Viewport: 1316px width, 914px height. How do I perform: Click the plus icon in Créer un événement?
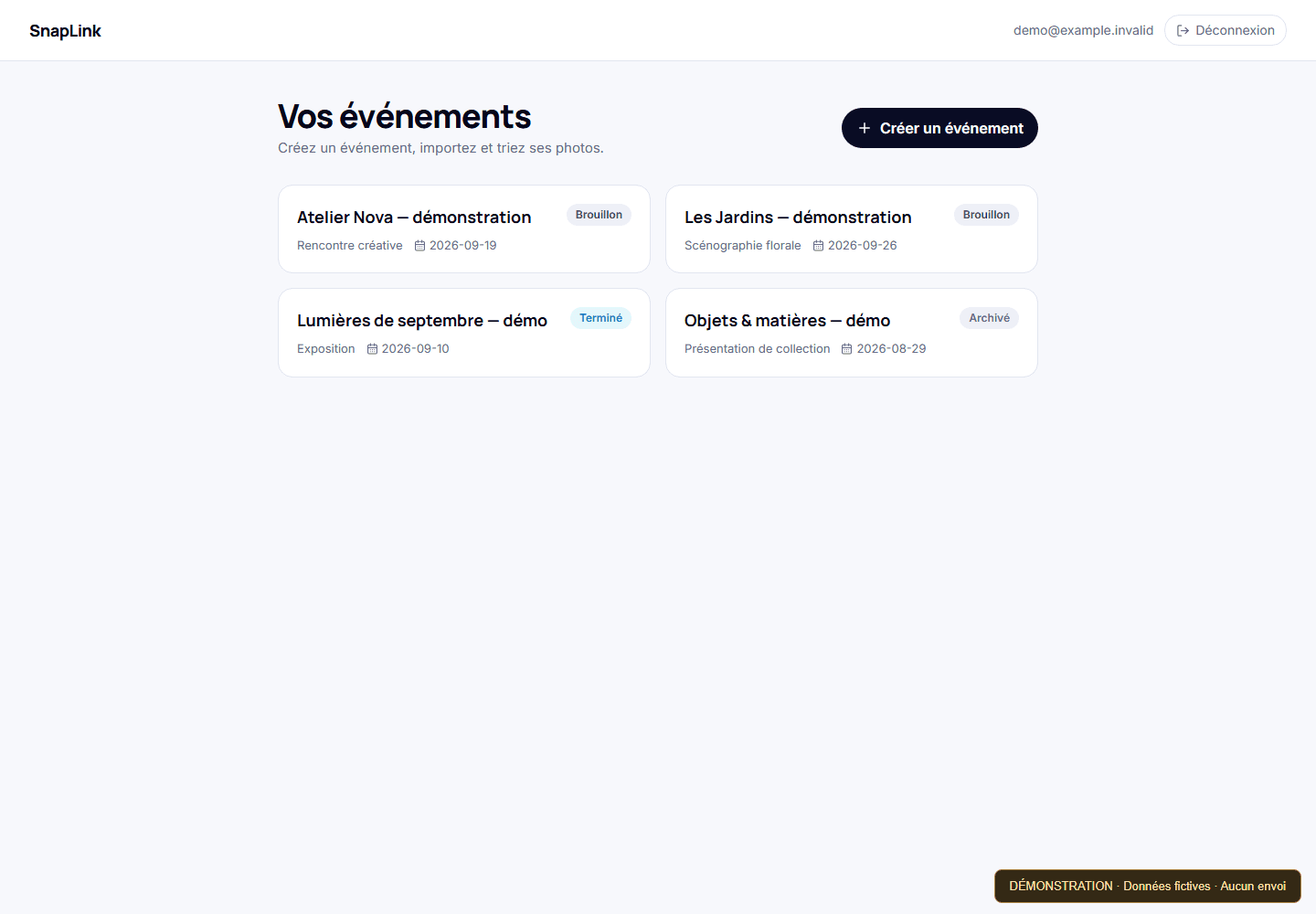point(864,128)
